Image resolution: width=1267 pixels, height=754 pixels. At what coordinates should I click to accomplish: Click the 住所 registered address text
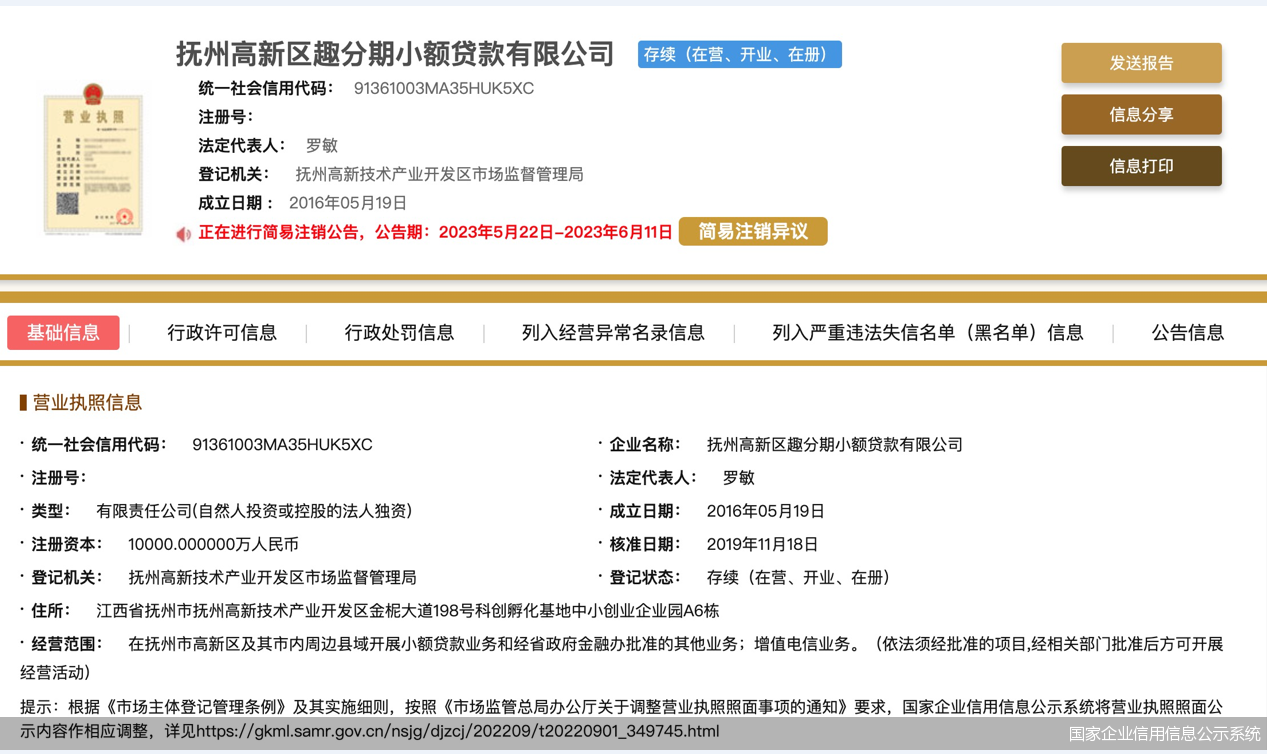[407, 611]
